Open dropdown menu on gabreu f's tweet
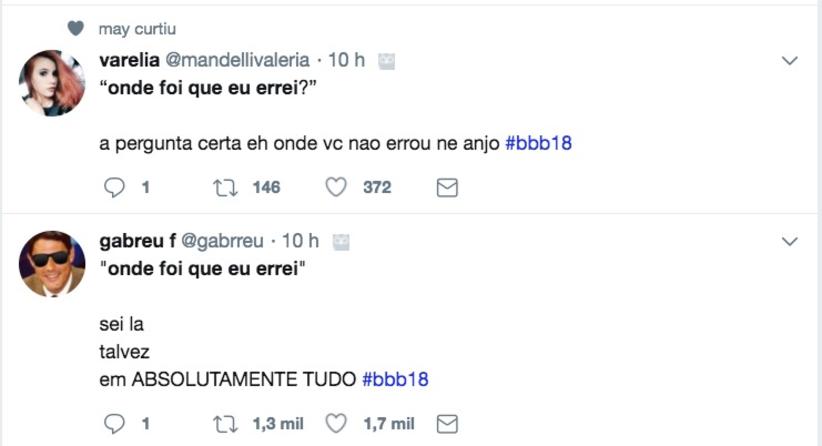 (x=789, y=241)
